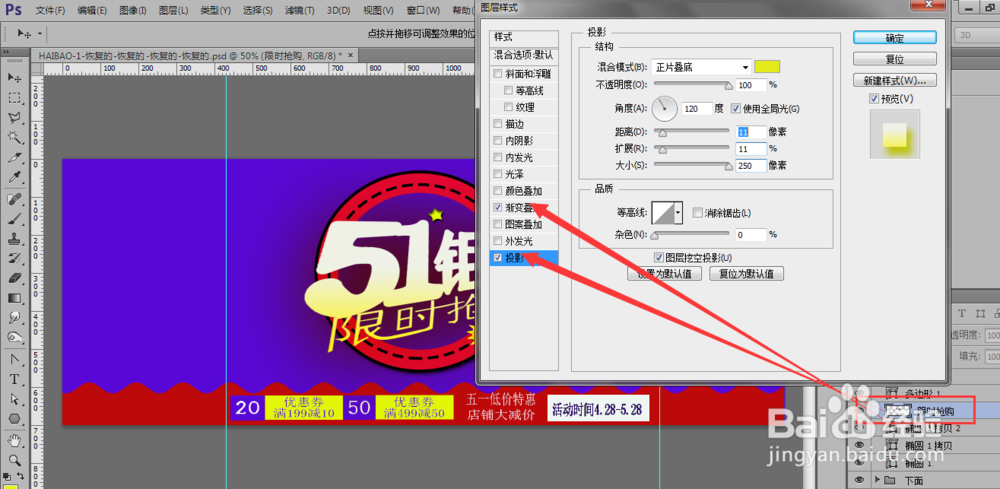Select the Hand tool
The image size is (1000, 489).
pos(14,441)
